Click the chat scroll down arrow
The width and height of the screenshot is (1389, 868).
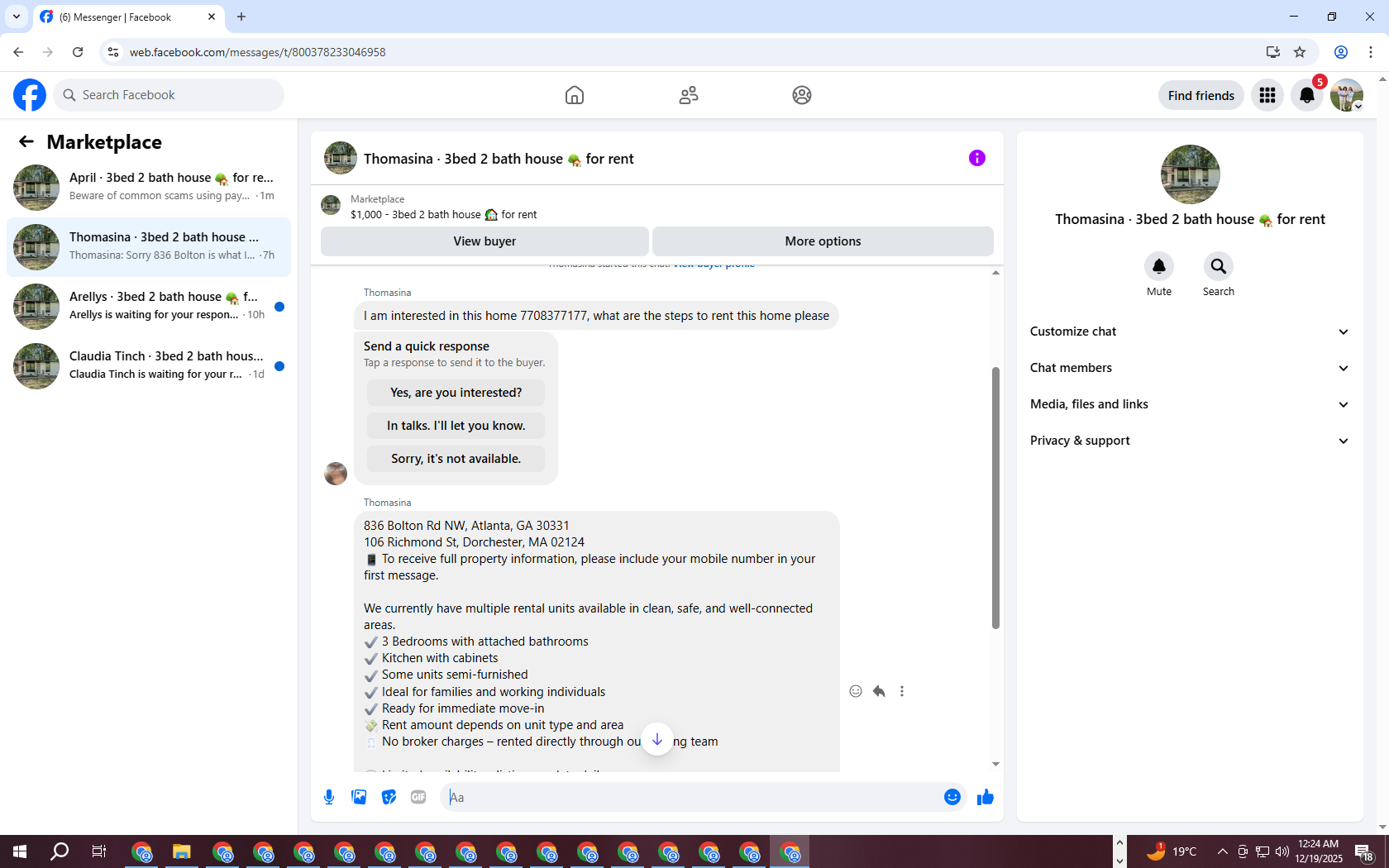point(995,764)
